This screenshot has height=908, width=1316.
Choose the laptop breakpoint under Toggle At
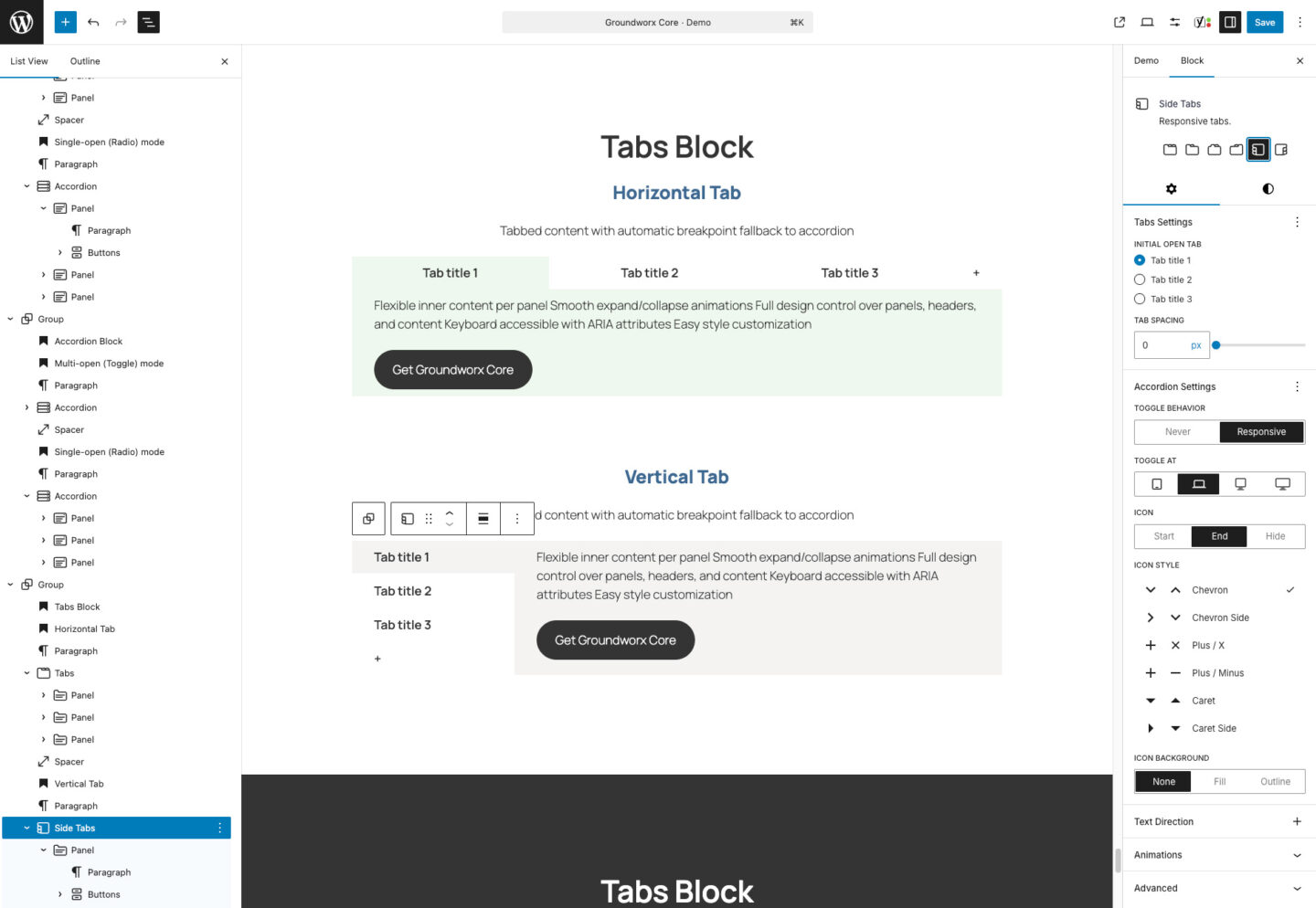[1198, 484]
